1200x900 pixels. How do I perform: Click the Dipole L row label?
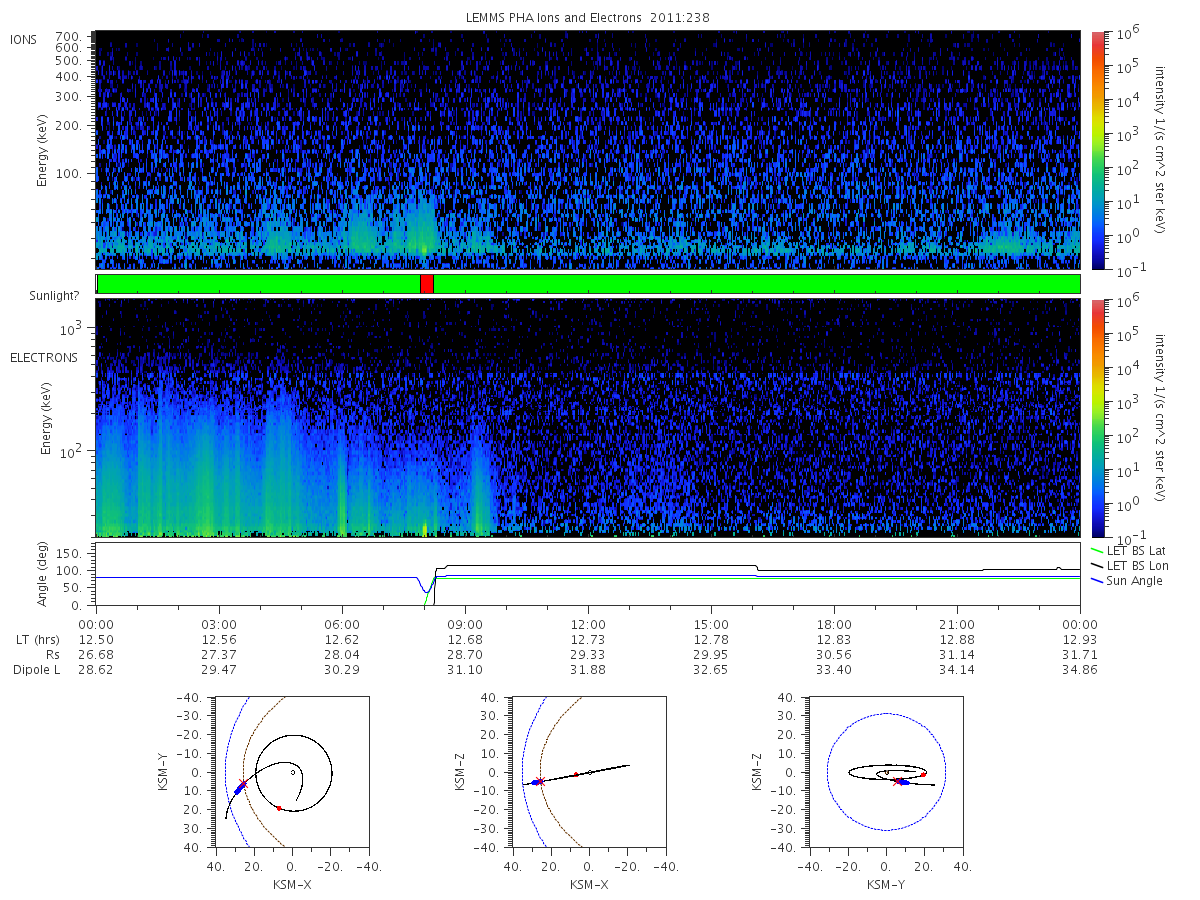36,669
